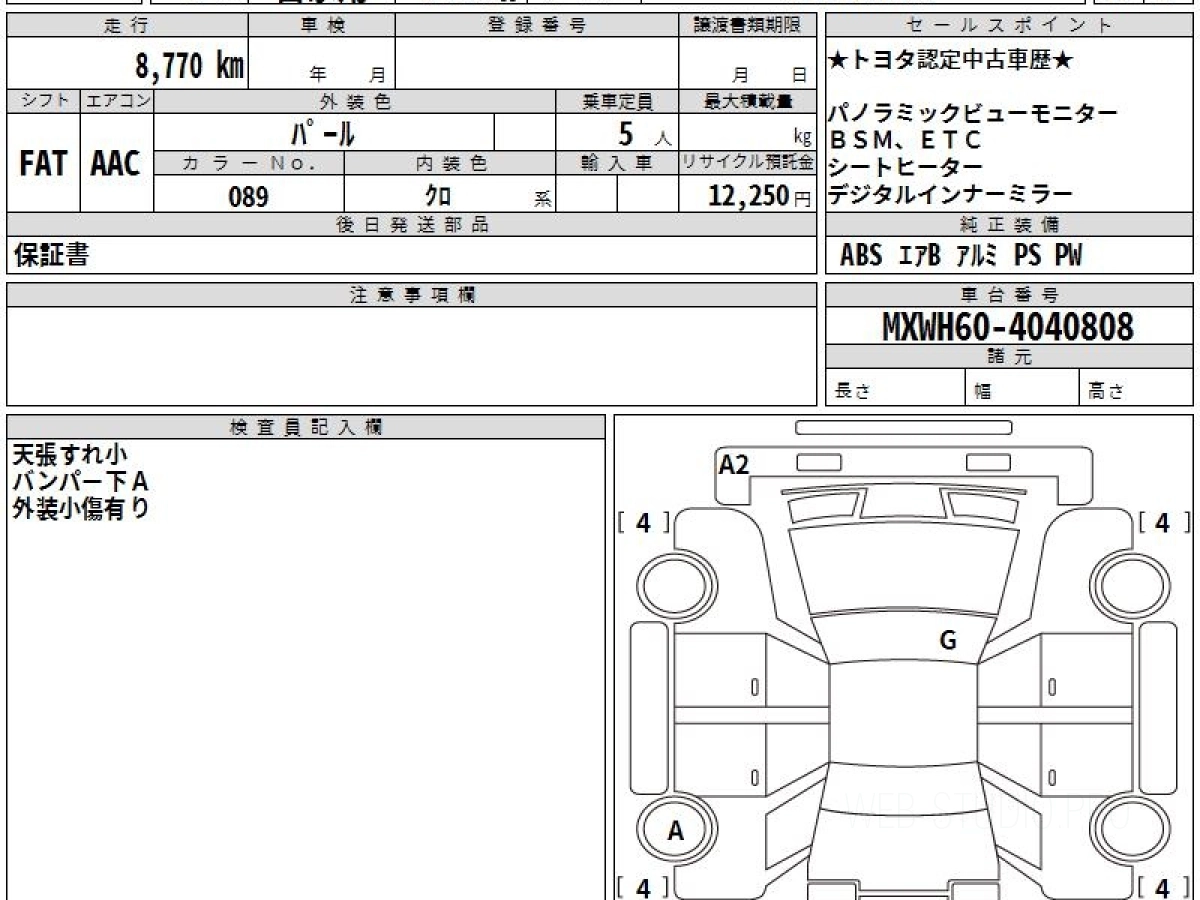
Task: Select the PS equipment label
Action: 1026,256
